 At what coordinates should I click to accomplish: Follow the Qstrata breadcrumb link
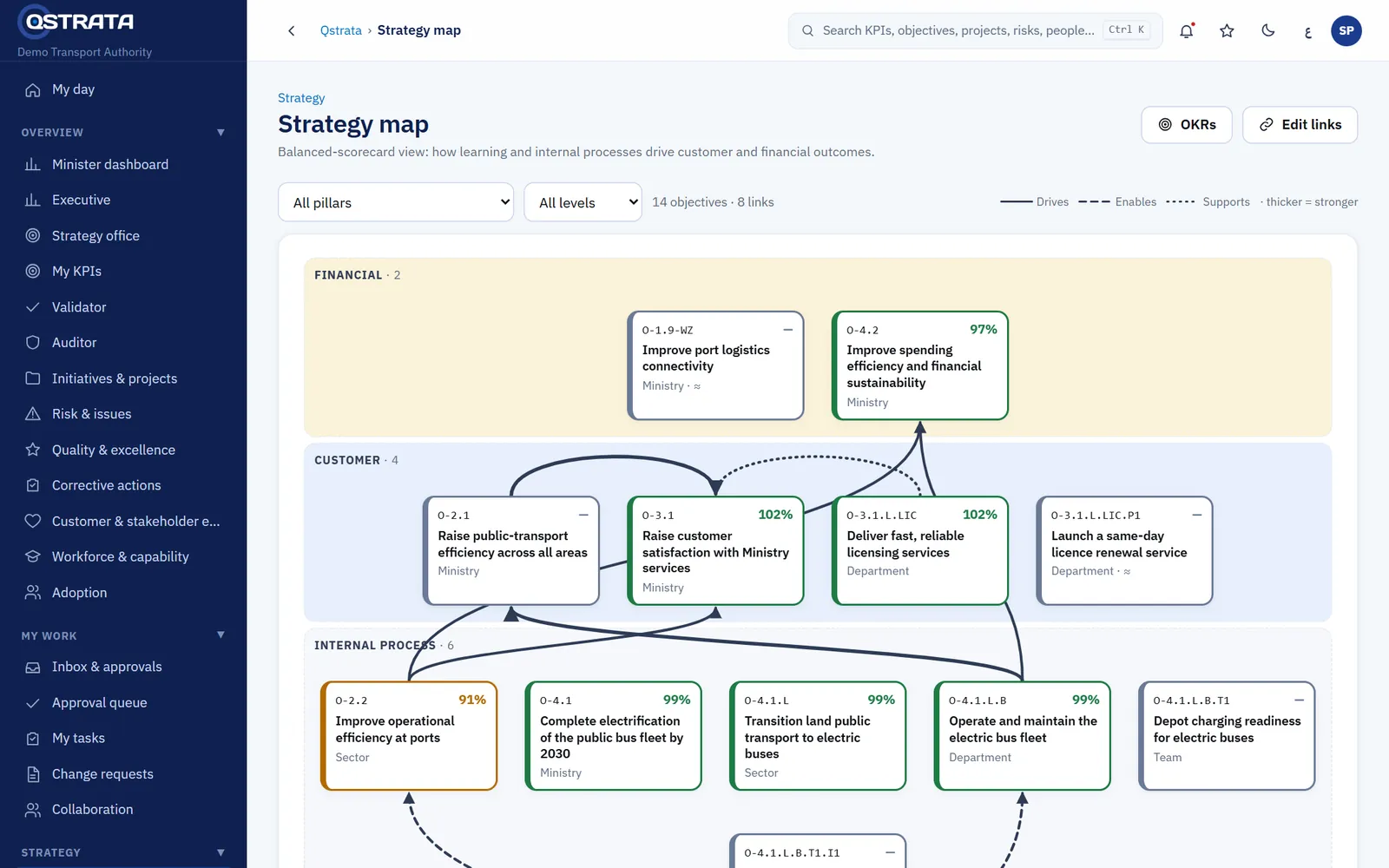(341, 30)
